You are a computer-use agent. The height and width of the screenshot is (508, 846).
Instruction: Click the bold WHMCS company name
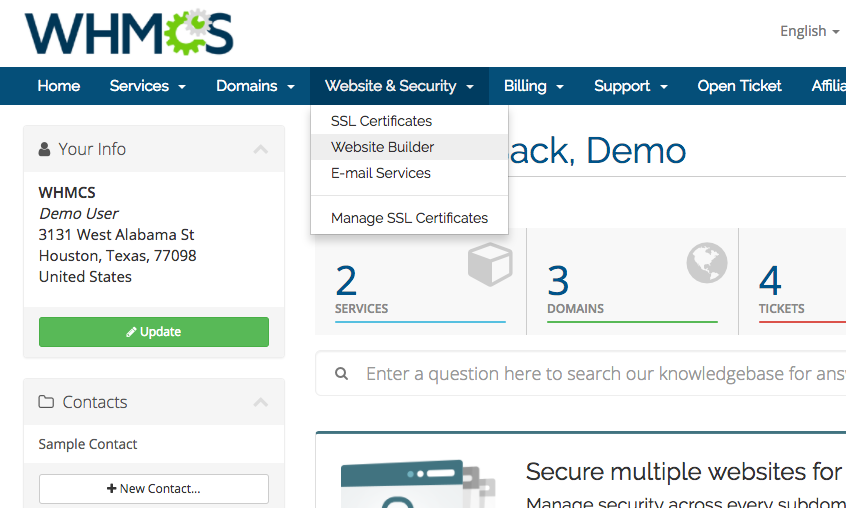tap(67, 193)
